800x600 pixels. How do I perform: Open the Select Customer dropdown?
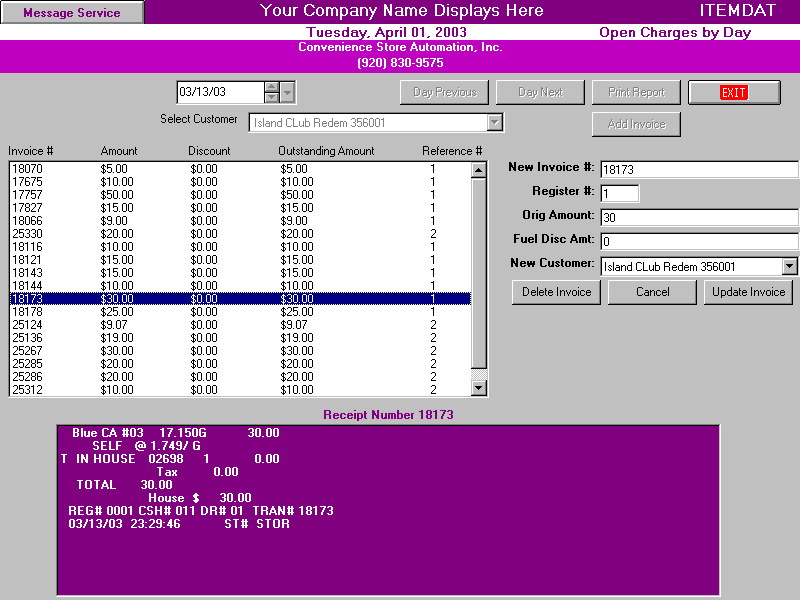(x=493, y=123)
